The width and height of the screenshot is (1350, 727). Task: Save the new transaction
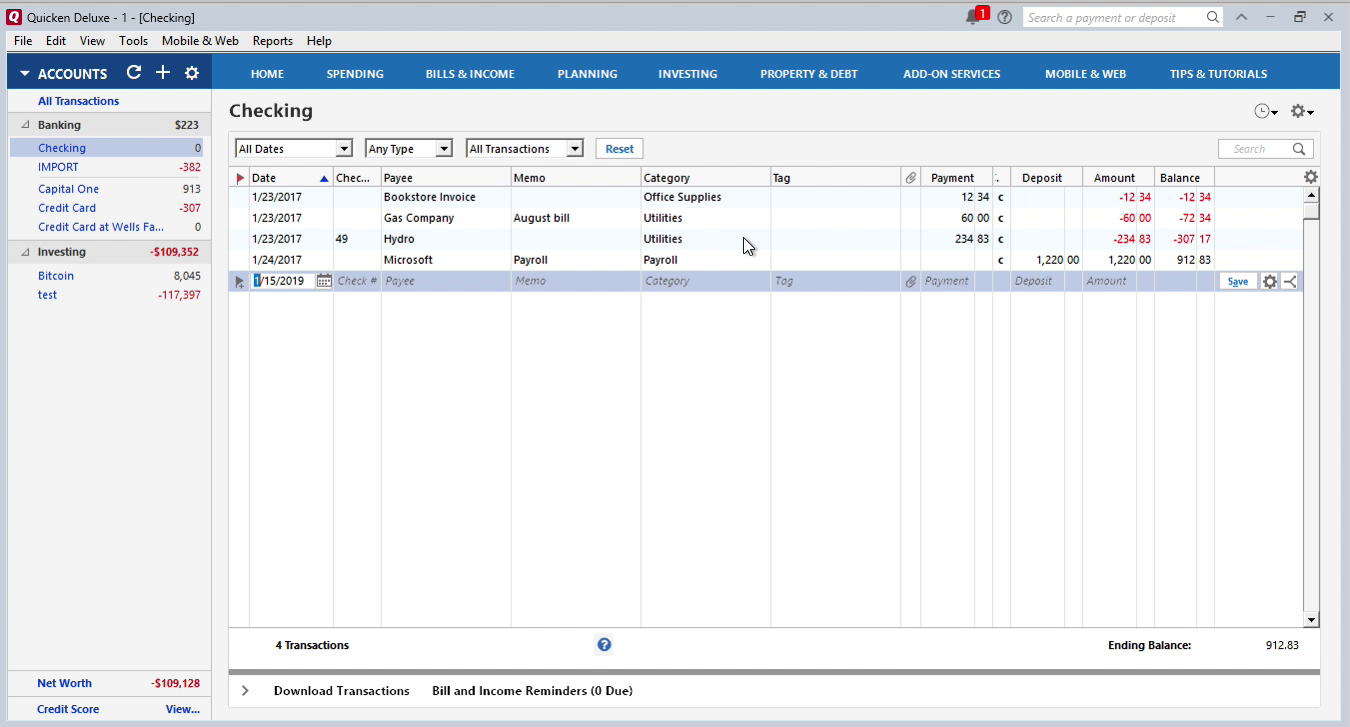tap(1238, 281)
